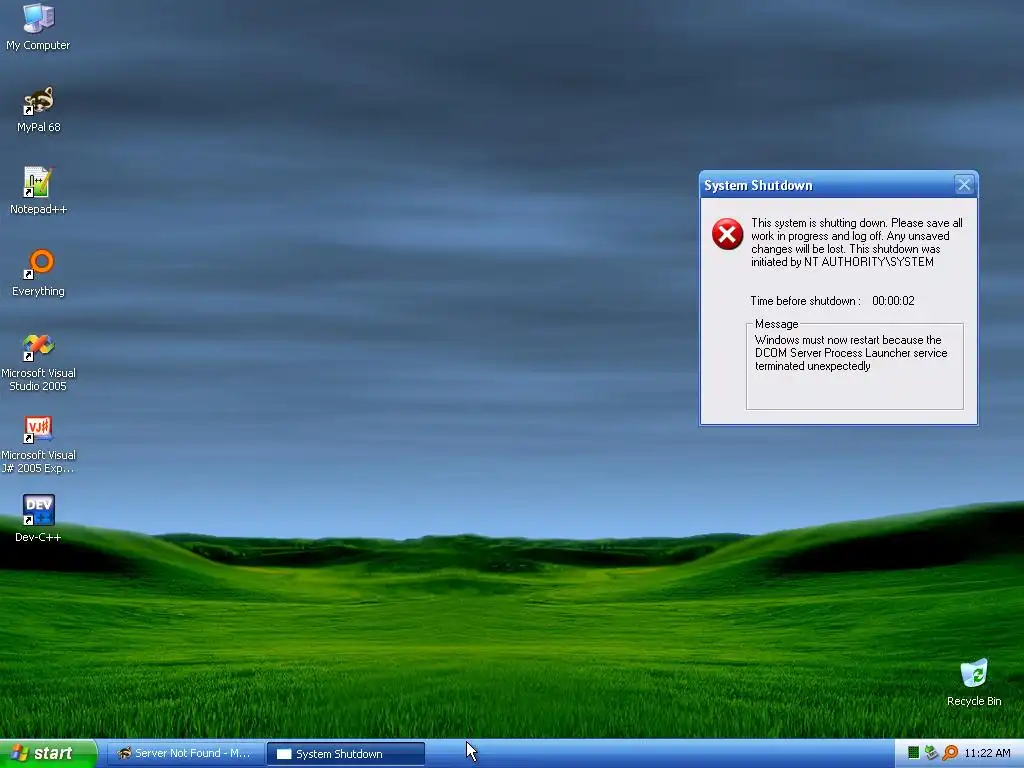Click the Safely Remove Hardware tray icon
The image size is (1024, 768).
point(931,753)
